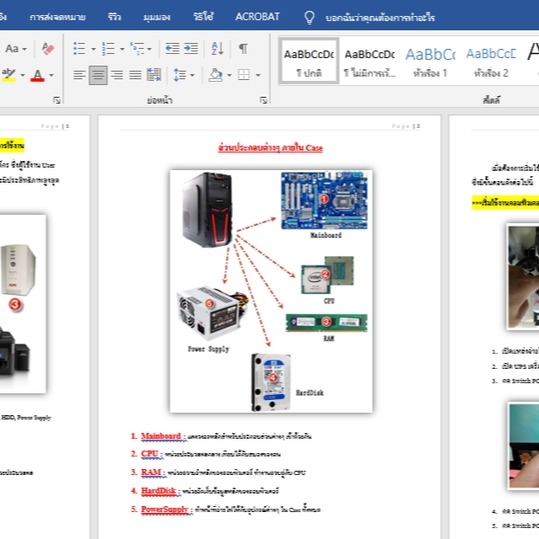Apply the bullet list button
The width and height of the screenshot is (539, 539).
[79, 48]
